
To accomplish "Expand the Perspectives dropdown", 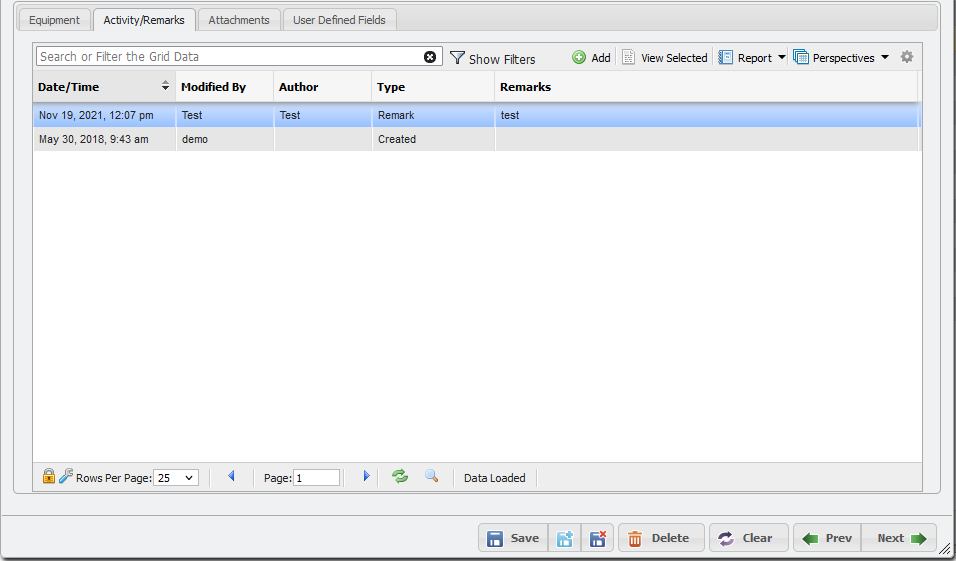I will [x=841, y=58].
